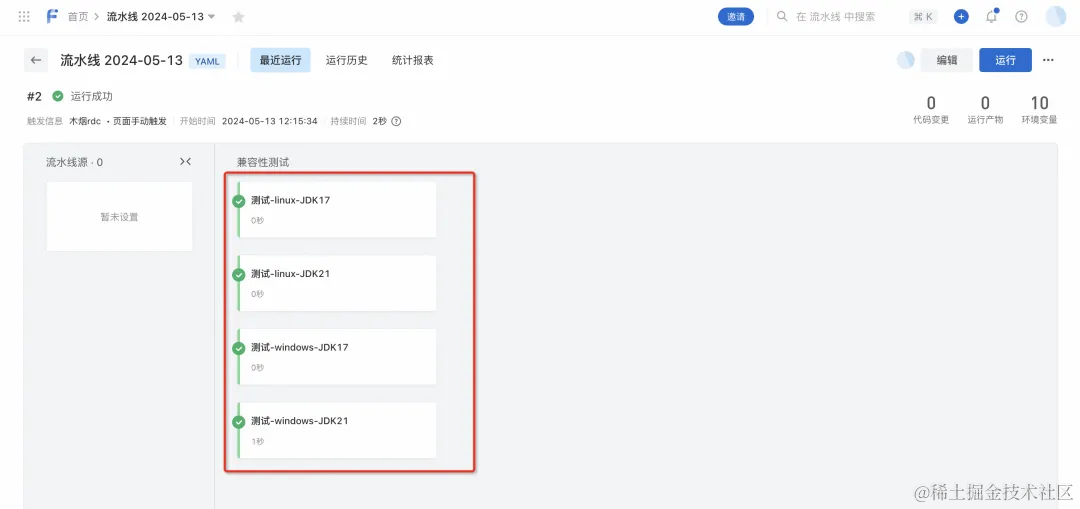Viewport: 1080px width, 509px height.
Task: Click success check icon of 测试-linux-JDK17
Action: click(x=239, y=201)
